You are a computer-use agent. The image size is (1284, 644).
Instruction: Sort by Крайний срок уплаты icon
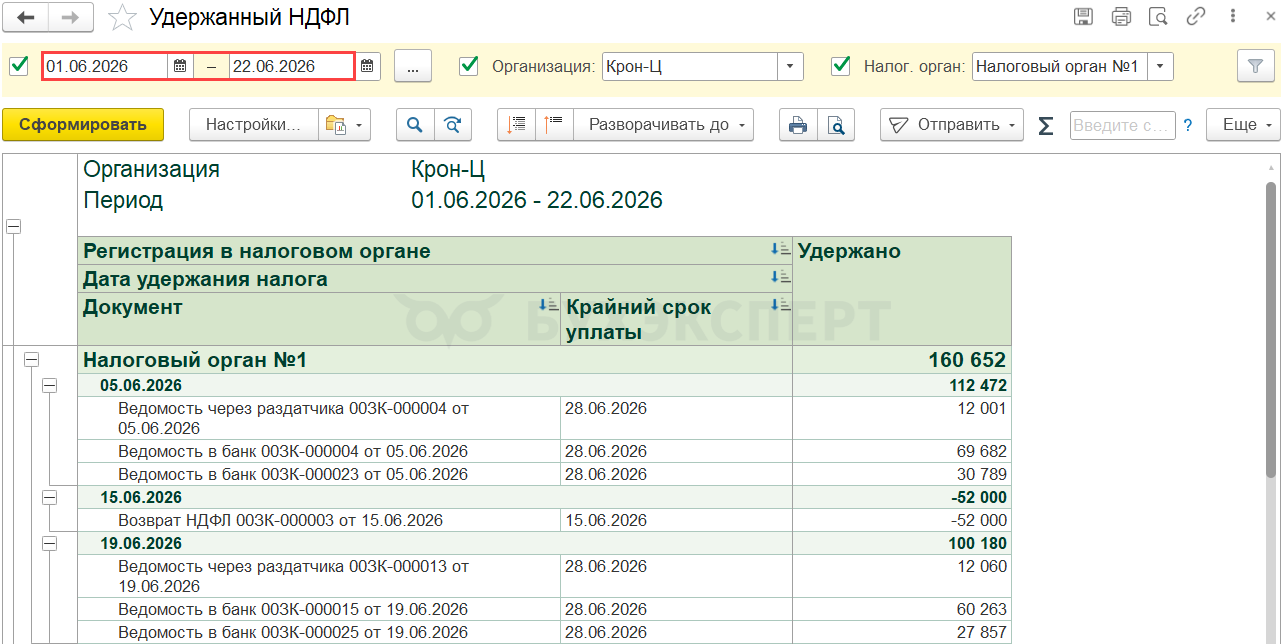pyautogui.click(x=781, y=305)
